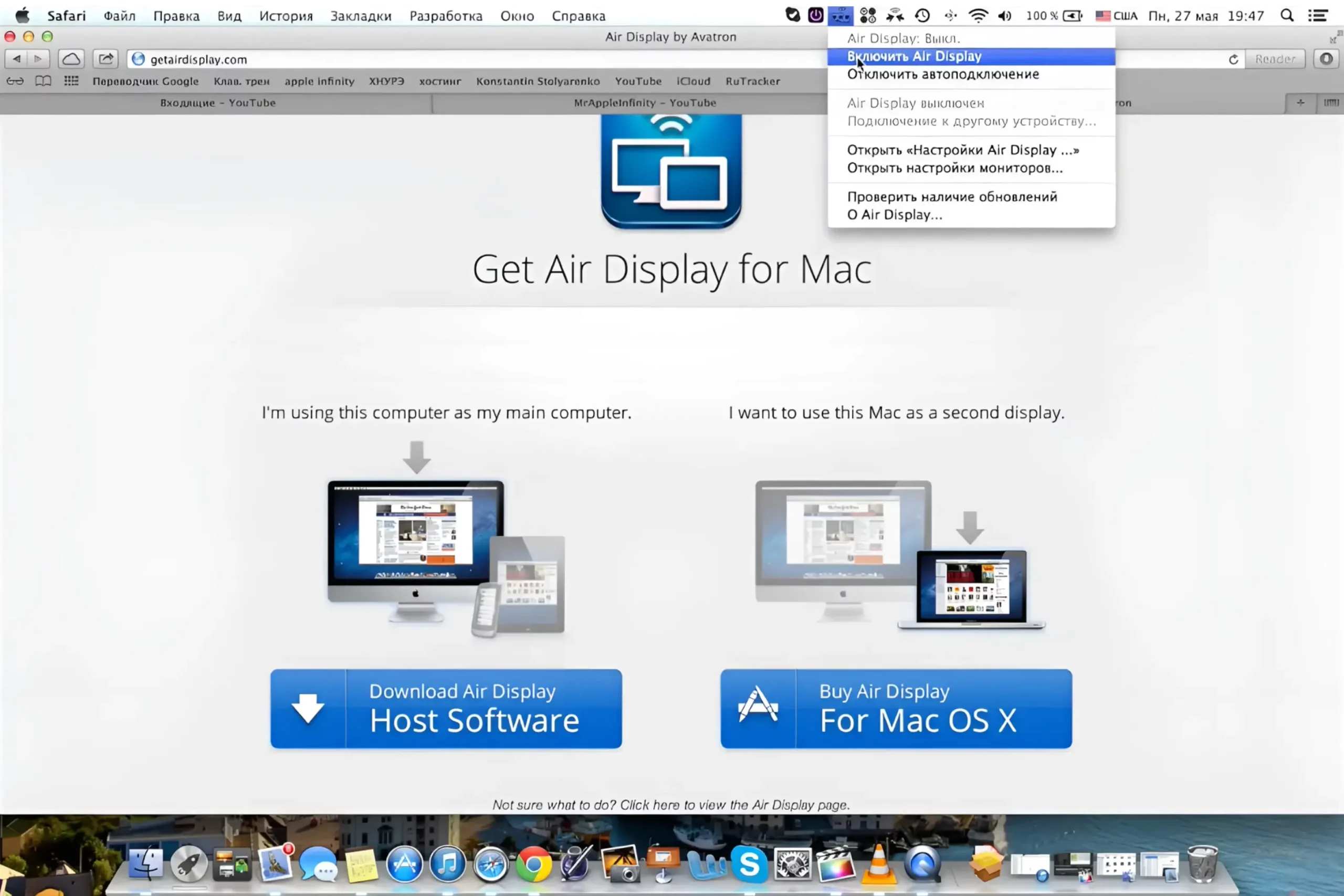Open the Time Machine menu bar icon

[x=922, y=15]
